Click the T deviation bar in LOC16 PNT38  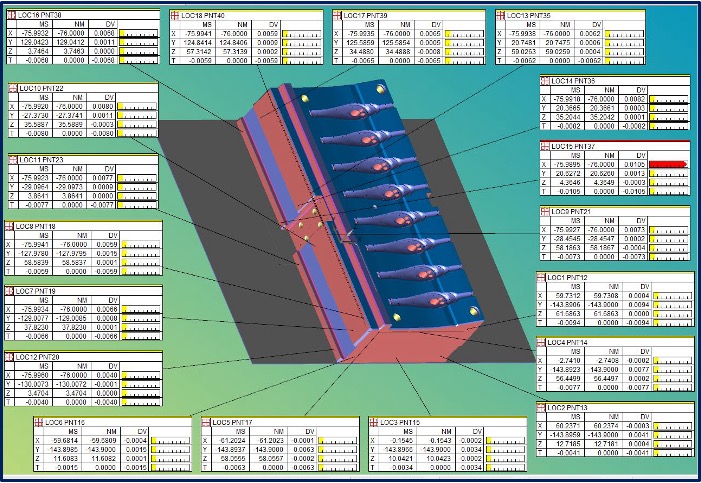pos(139,60)
